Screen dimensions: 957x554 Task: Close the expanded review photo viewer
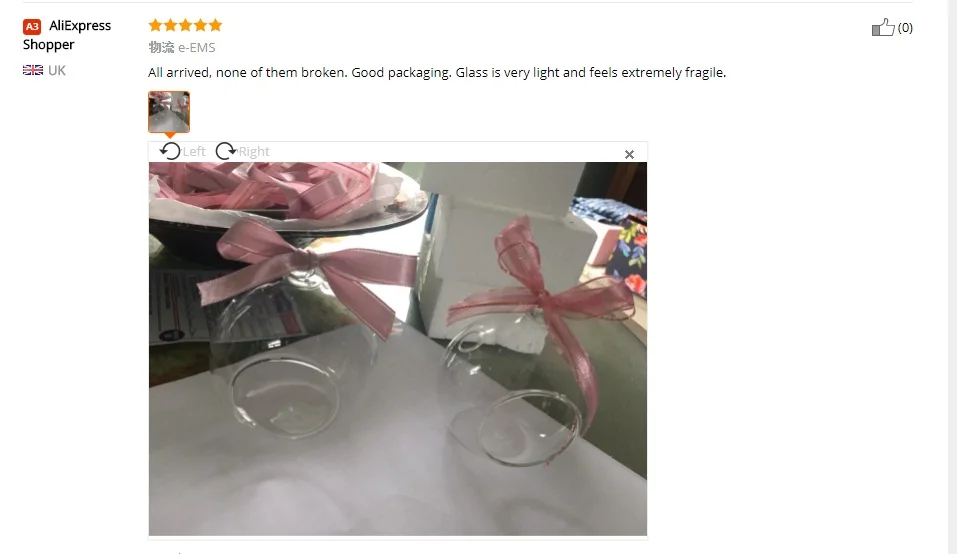629,154
